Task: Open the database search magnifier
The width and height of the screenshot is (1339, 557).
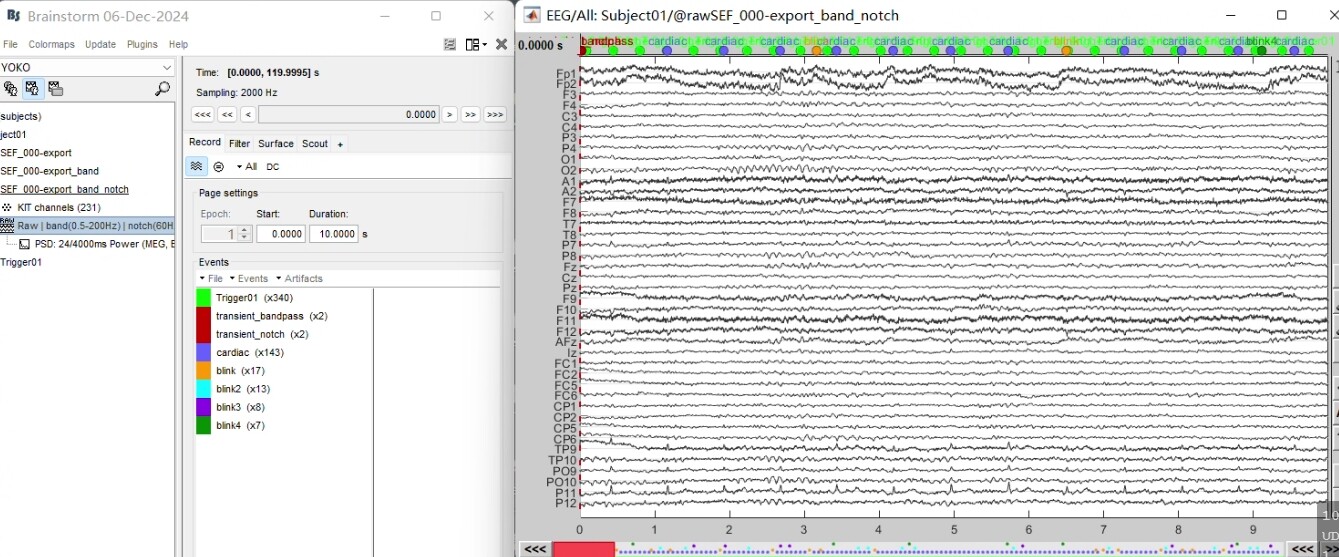Action: pos(162,89)
